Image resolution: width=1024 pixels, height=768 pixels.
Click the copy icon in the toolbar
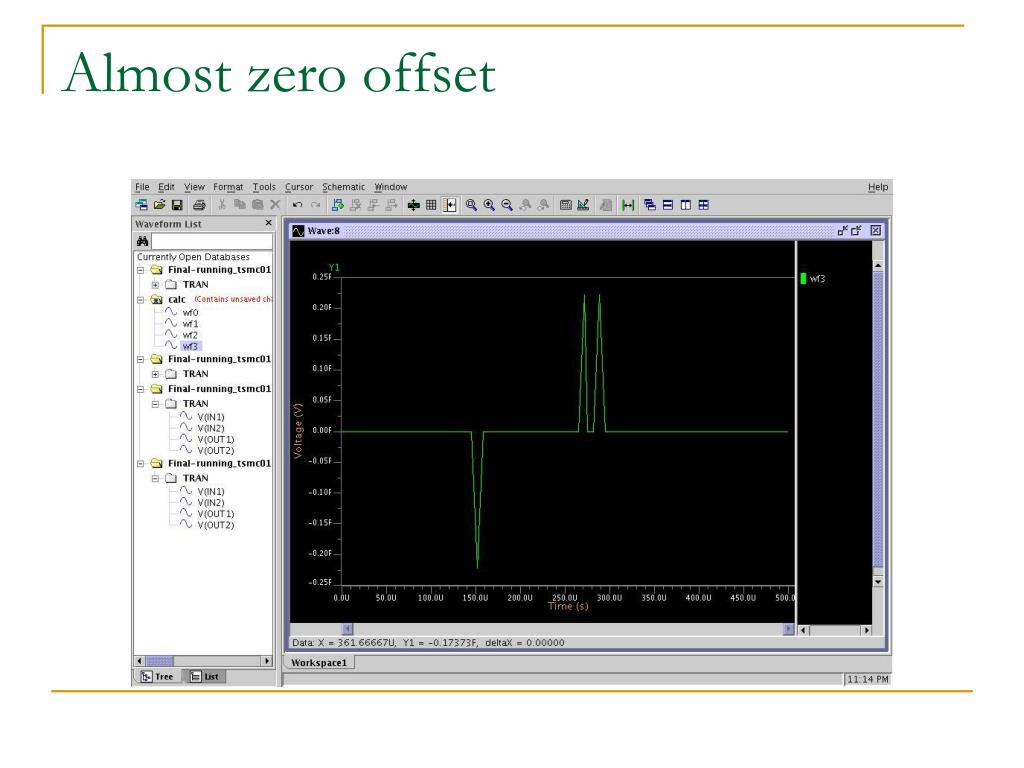tap(240, 205)
